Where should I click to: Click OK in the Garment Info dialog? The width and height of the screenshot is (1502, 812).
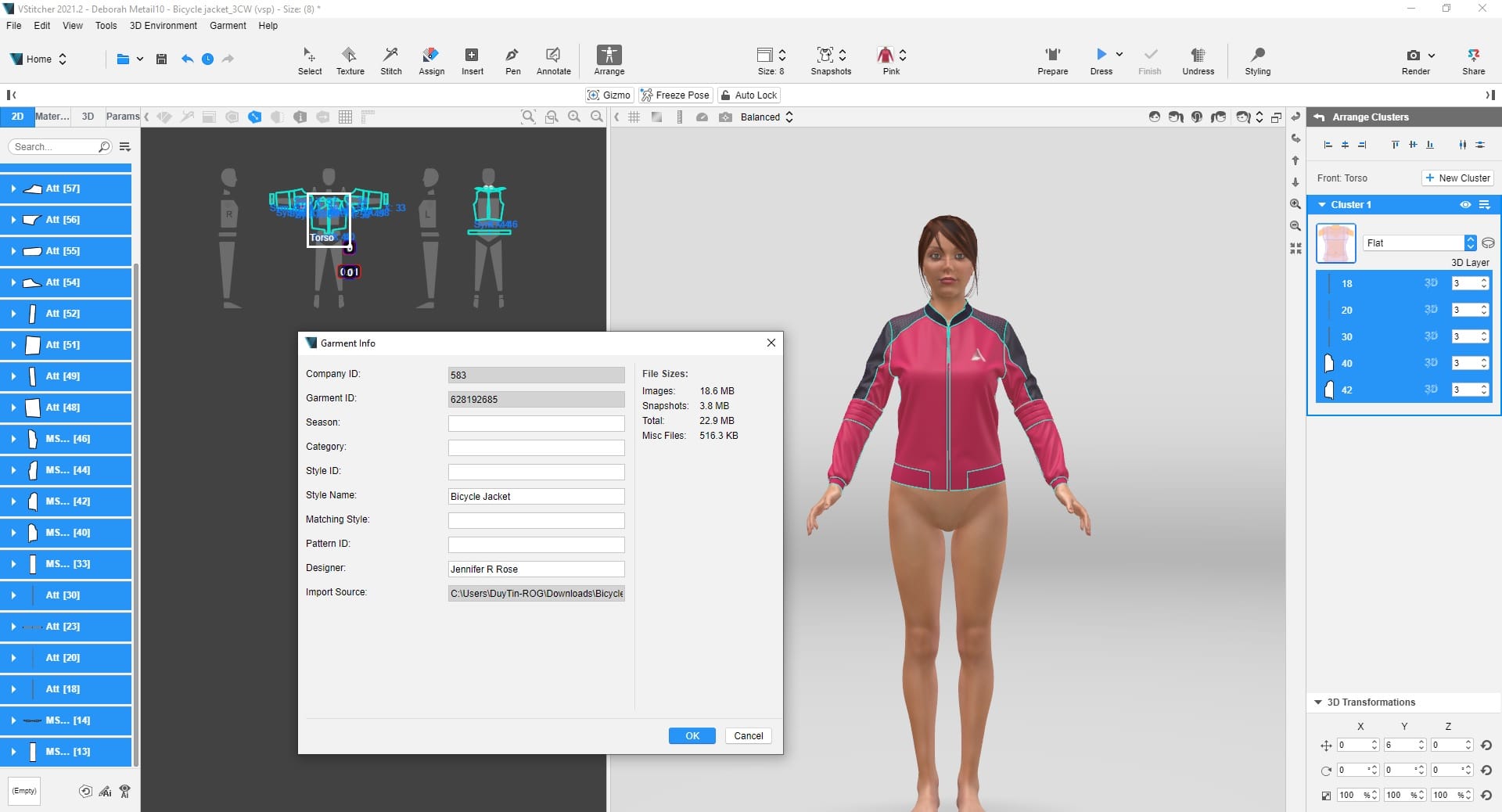[691, 735]
